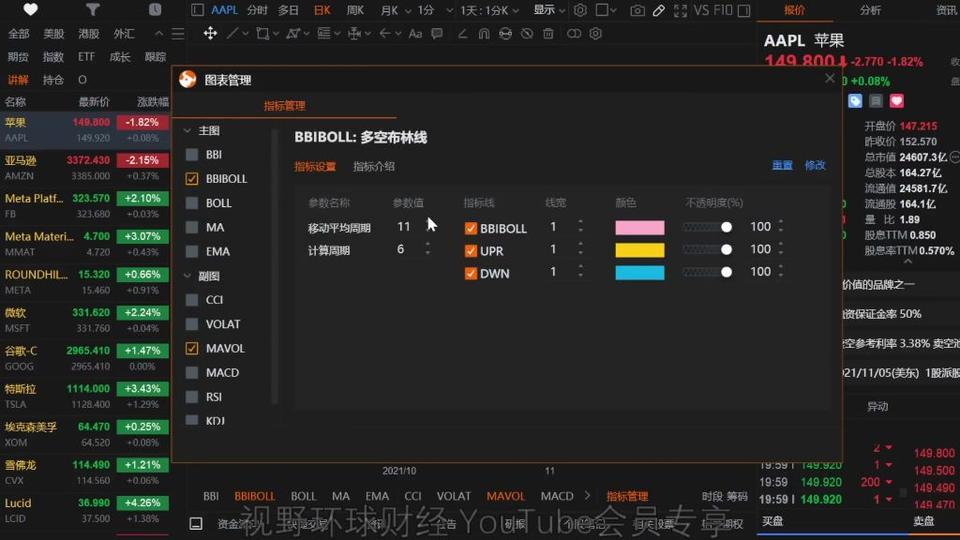Enable the BBI indicator checkbox

pos(192,155)
